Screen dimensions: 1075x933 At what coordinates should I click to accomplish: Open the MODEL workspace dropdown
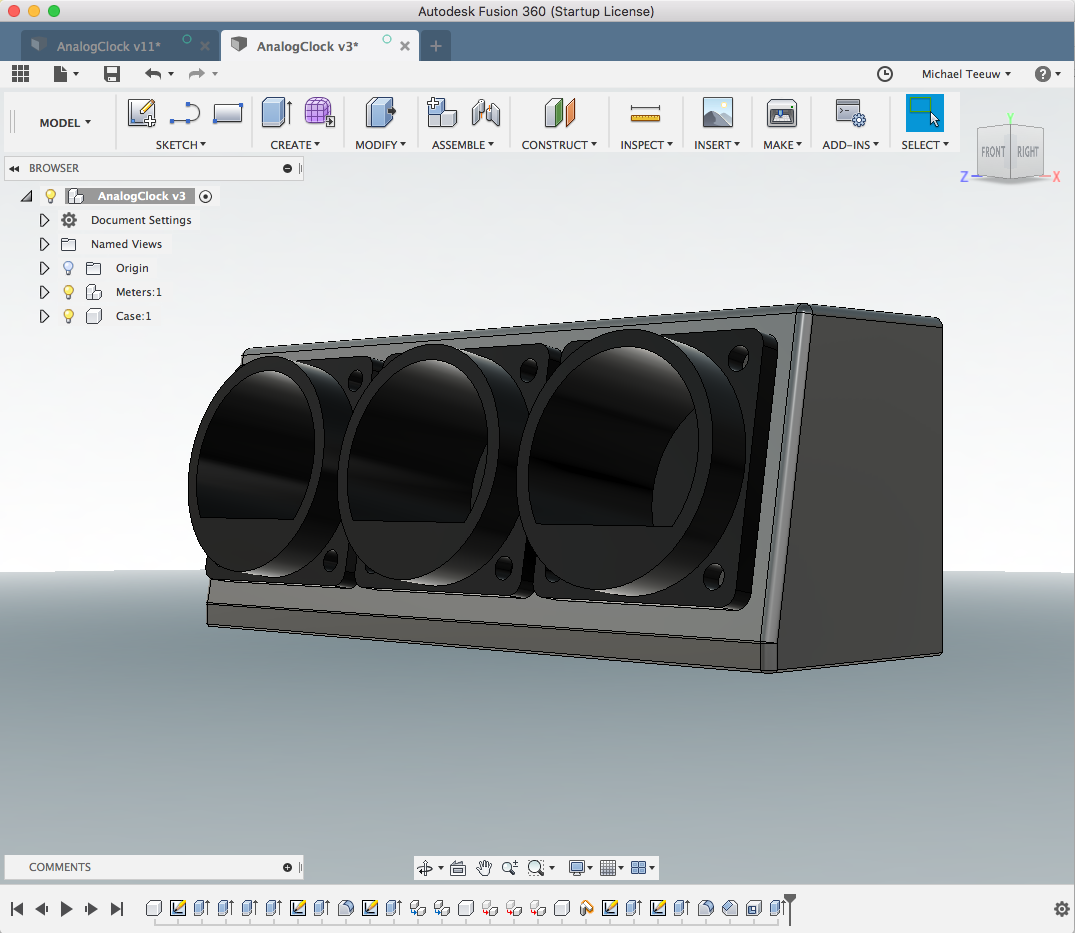click(65, 123)
